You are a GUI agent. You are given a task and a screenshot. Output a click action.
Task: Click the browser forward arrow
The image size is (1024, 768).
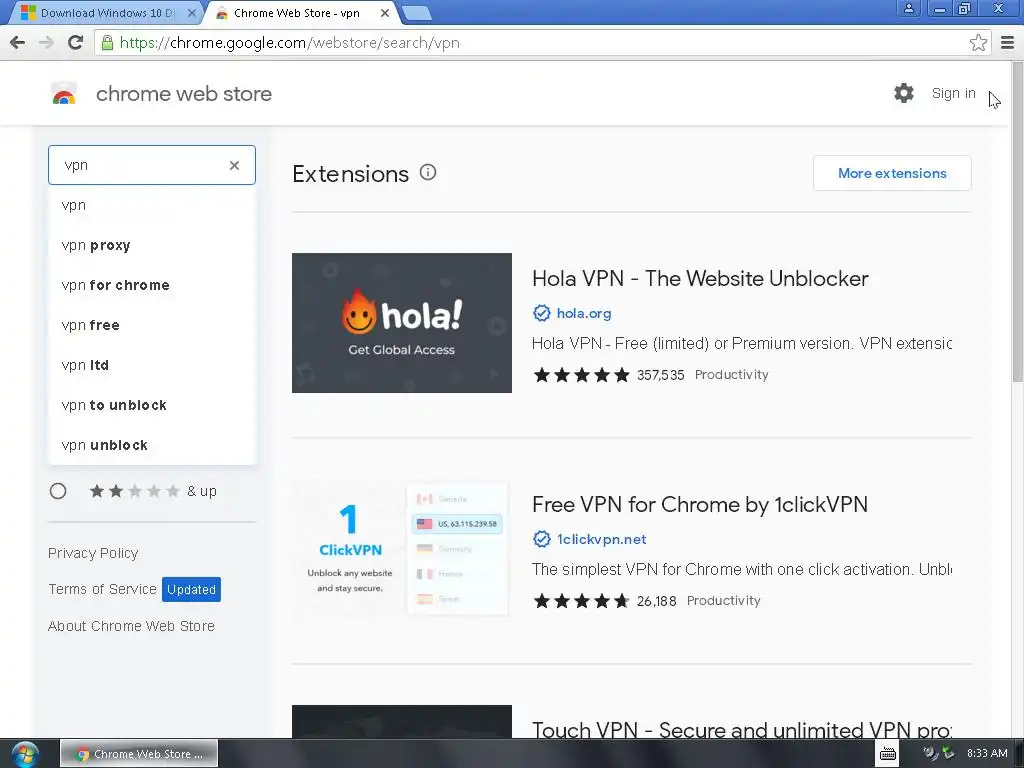coord(46,42)
